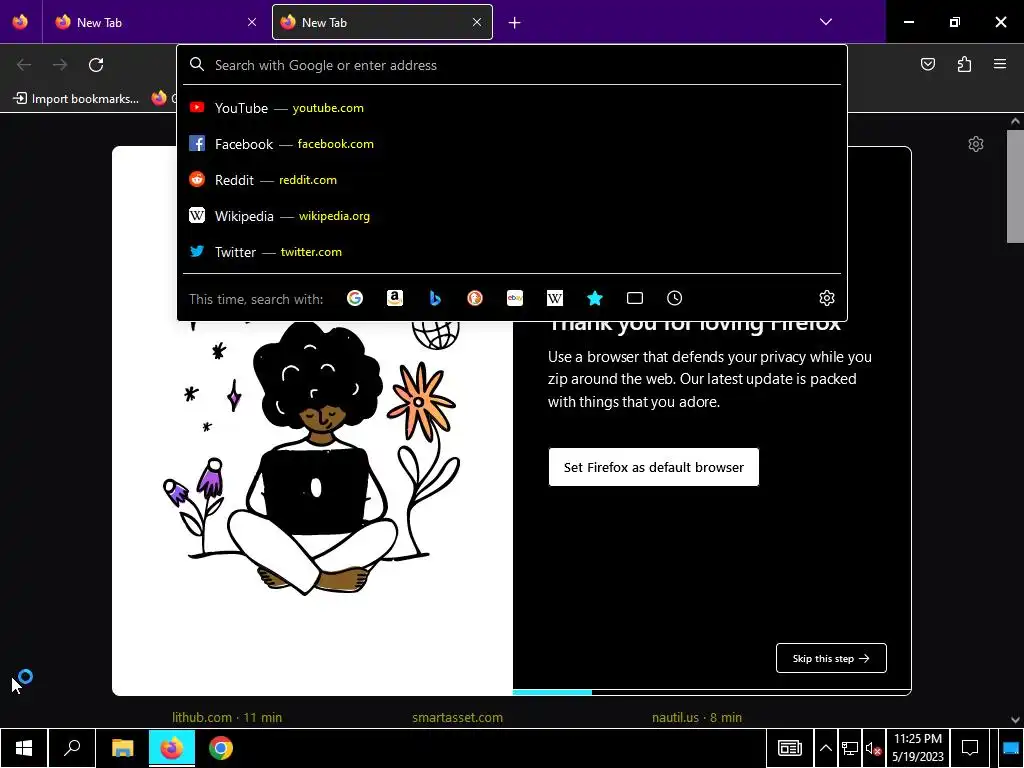Search this time with eBay
The image size is (1024, 768).
coord(515,298)
